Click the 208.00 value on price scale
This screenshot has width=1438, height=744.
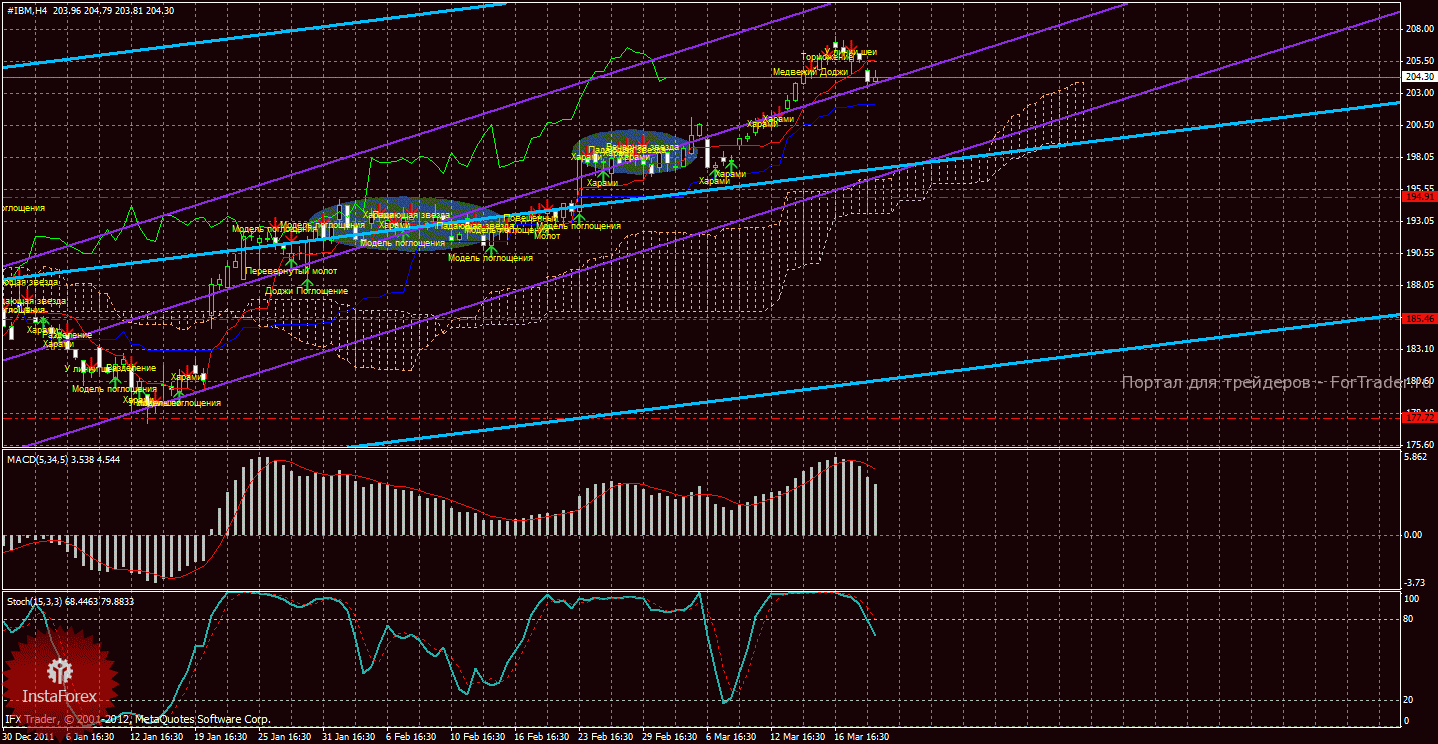click(x=1418, y=29)
